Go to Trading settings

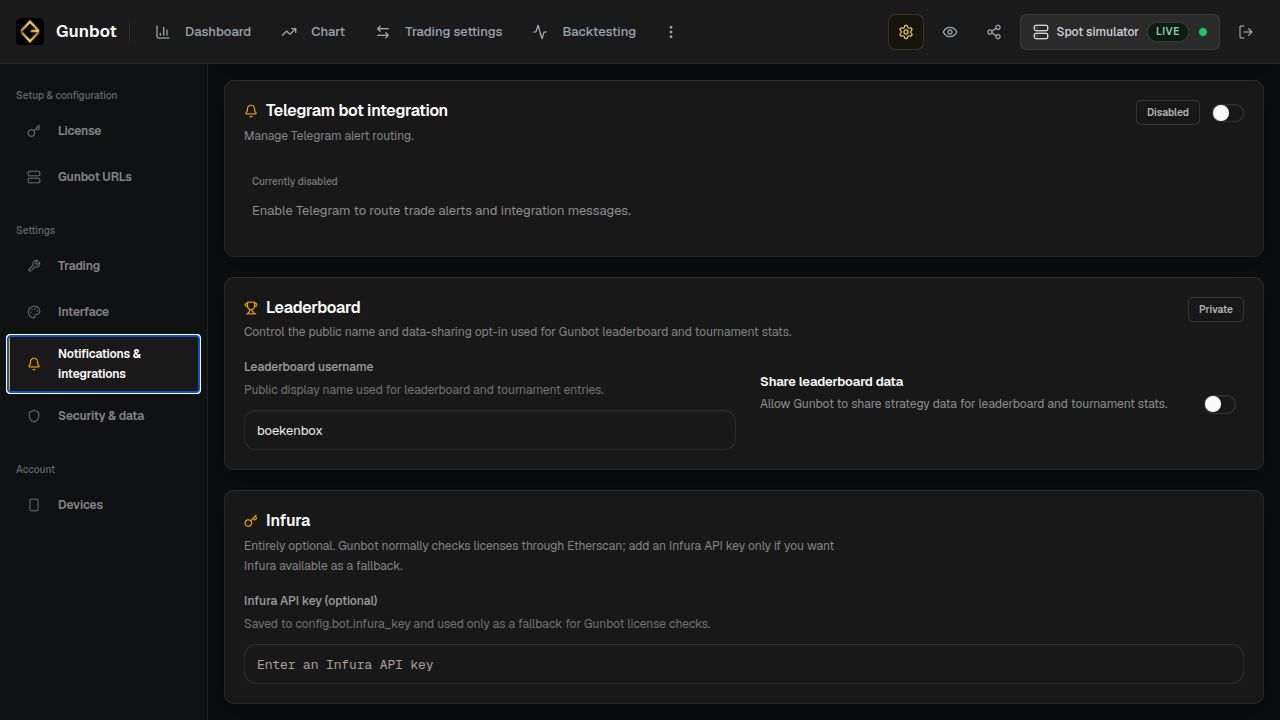pyautogui.click(x=439, y=32)
